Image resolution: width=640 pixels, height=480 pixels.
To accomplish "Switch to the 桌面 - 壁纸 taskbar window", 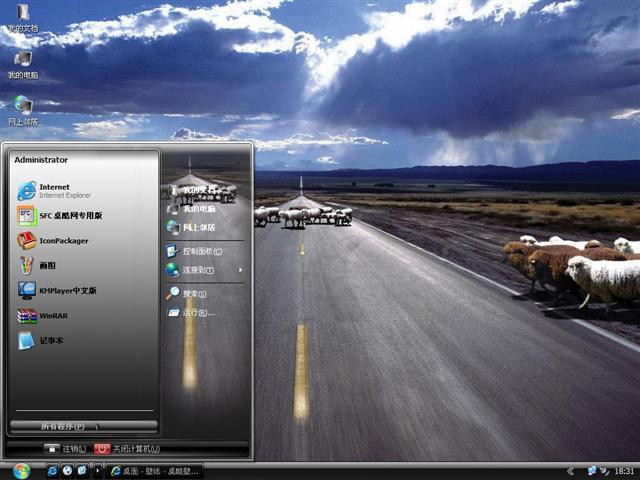I will click(x=155, y=471).
